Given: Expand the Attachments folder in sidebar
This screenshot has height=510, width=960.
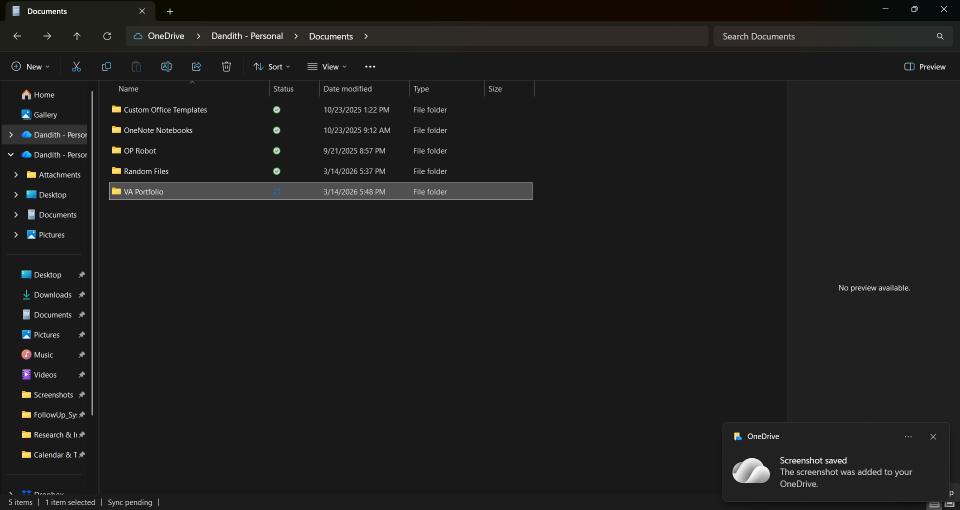Looking at the screenshot, I should [16, 175].
